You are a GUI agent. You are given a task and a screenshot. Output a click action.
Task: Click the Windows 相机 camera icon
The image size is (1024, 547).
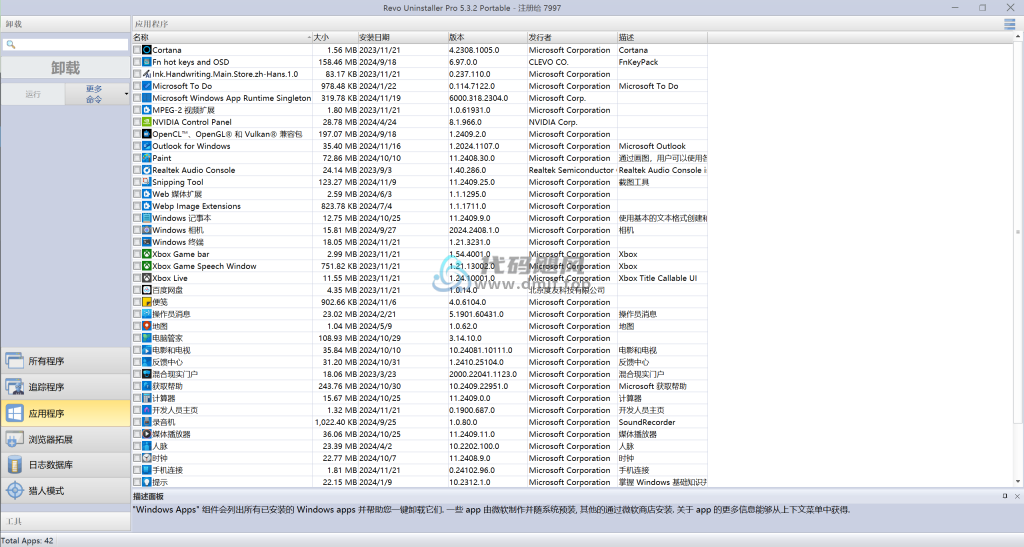[147, 230]
